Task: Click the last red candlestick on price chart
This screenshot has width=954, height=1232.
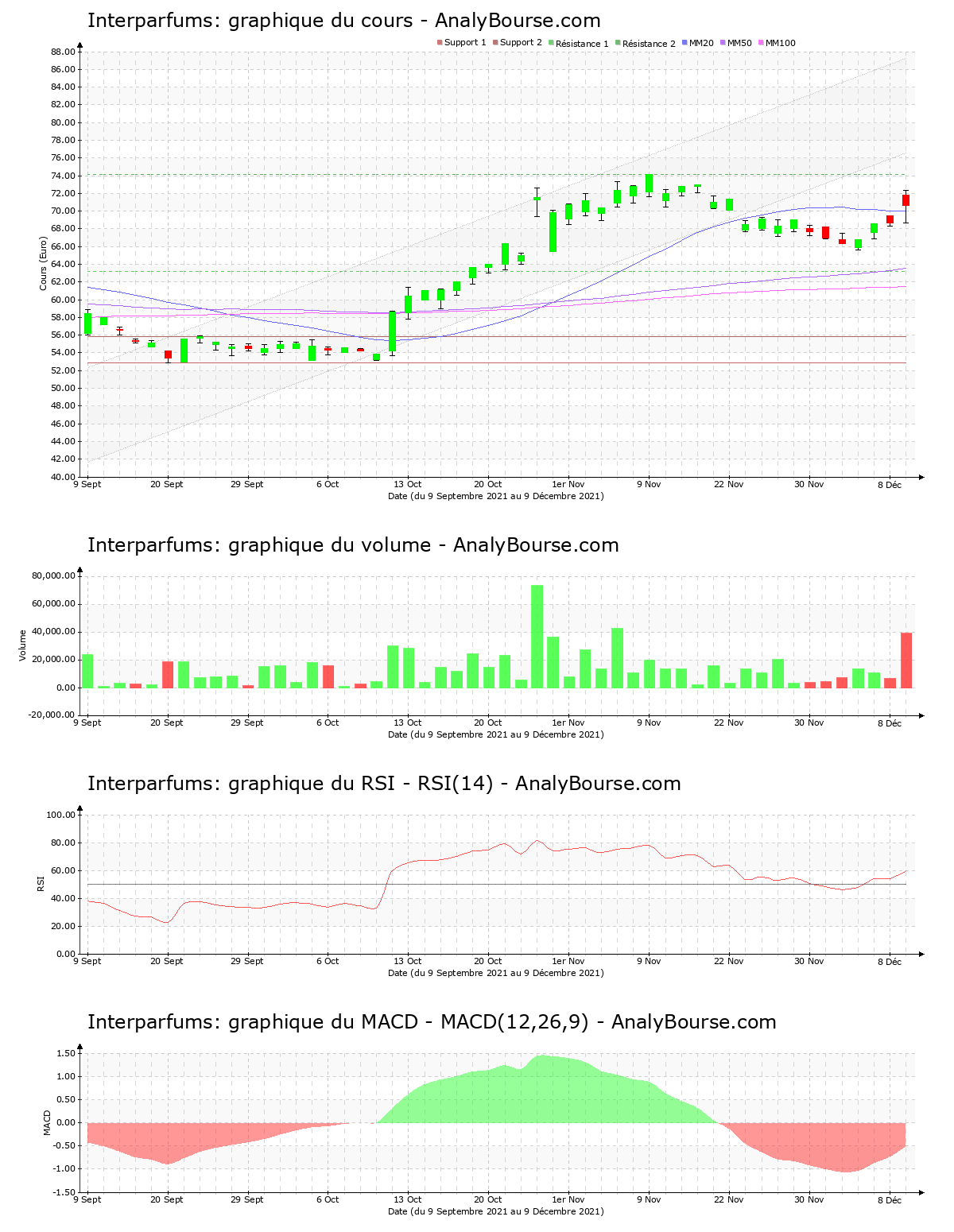Action: coord(906,200)
